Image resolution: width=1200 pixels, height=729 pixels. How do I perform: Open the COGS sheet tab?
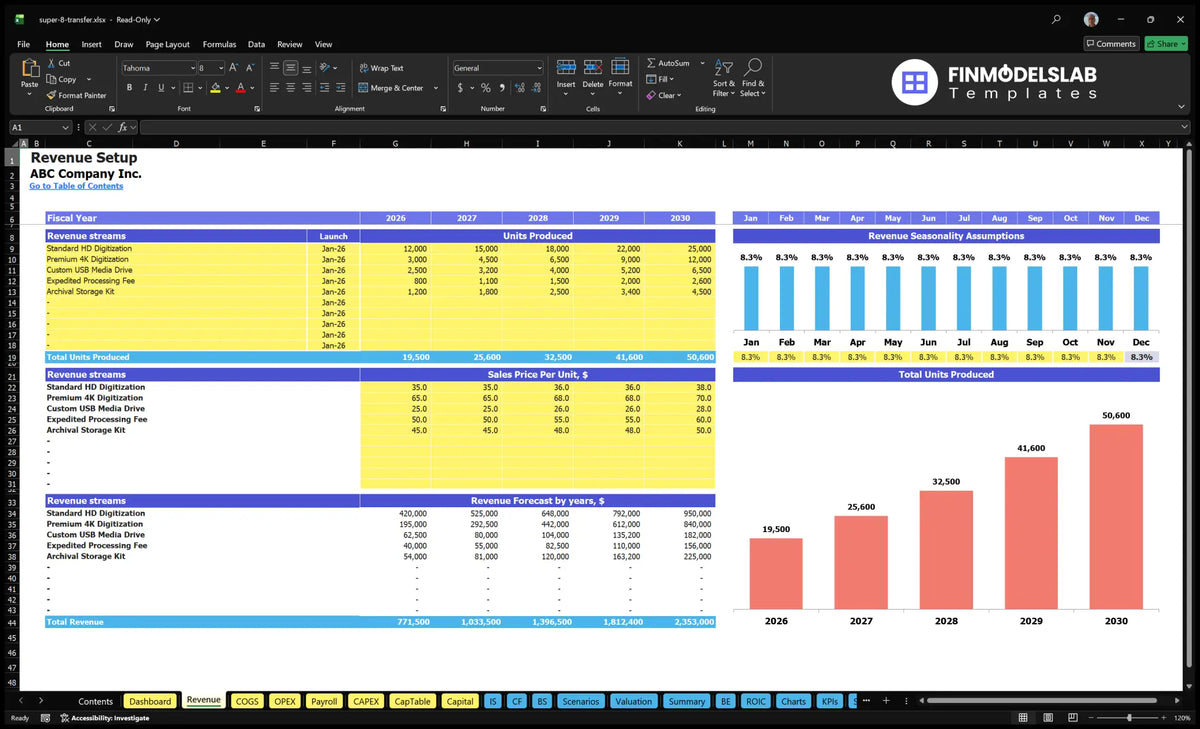pos(247,701)
